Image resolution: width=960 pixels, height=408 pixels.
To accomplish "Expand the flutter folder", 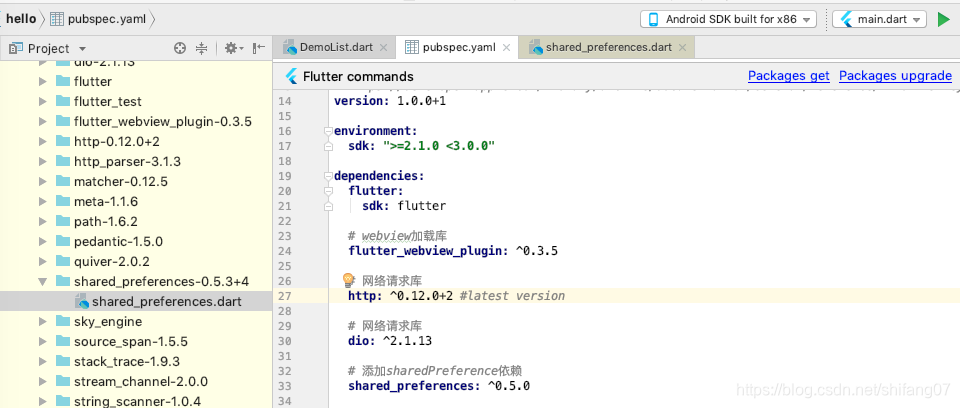I will point(42,81).
